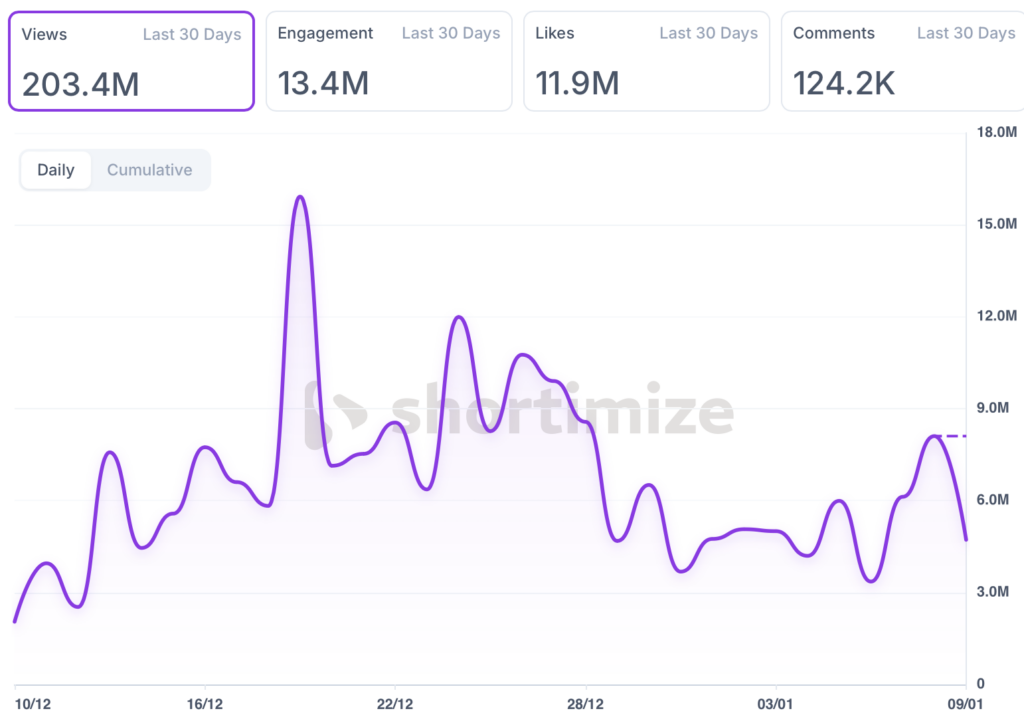Open the Likes metric card

pos(646,61)
